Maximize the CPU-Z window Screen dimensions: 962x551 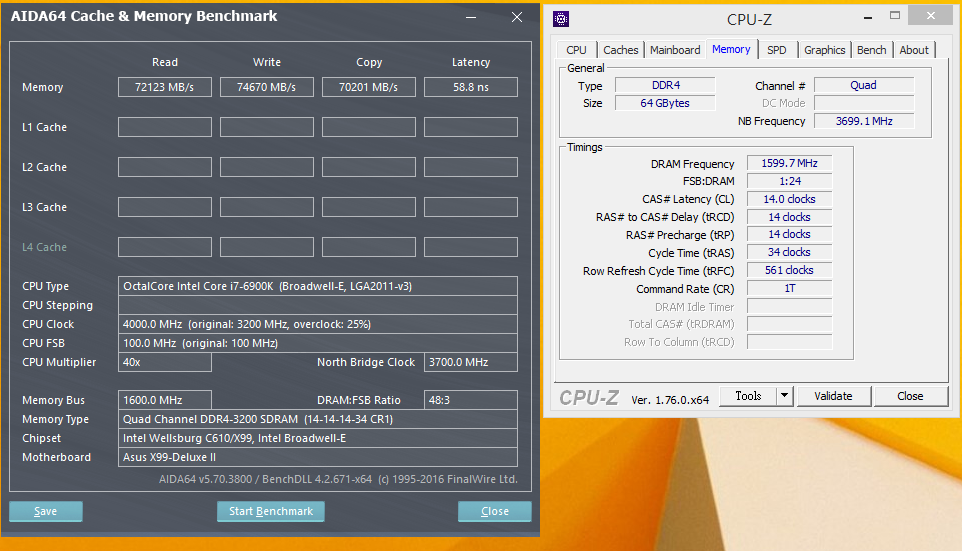[895, 16]
